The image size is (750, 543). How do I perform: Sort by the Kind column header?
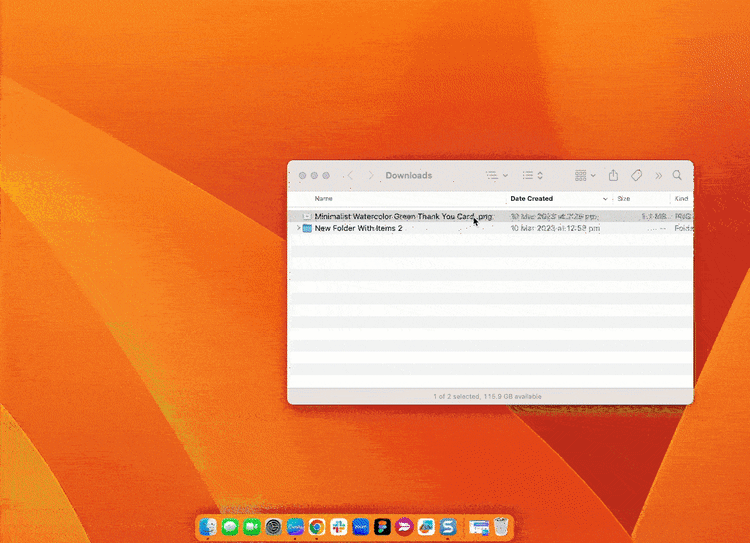coord(681,199)
